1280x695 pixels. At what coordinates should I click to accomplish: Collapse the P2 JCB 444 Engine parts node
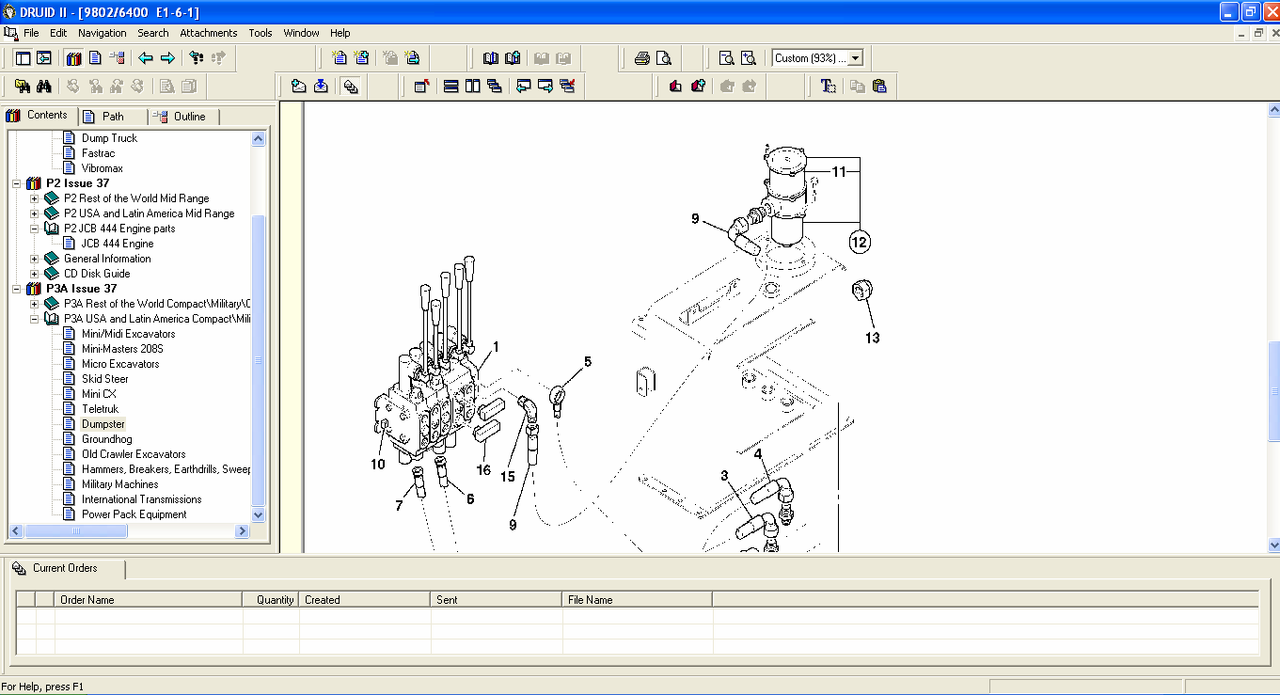point(34,229)
